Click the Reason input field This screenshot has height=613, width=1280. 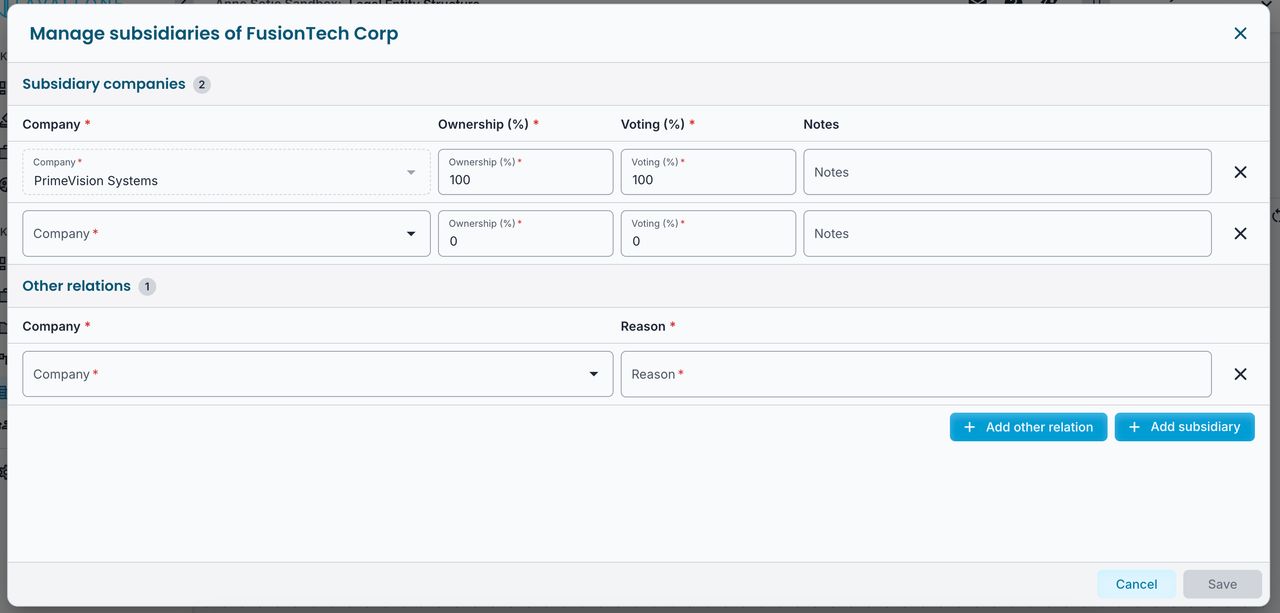tap(916, 374)
